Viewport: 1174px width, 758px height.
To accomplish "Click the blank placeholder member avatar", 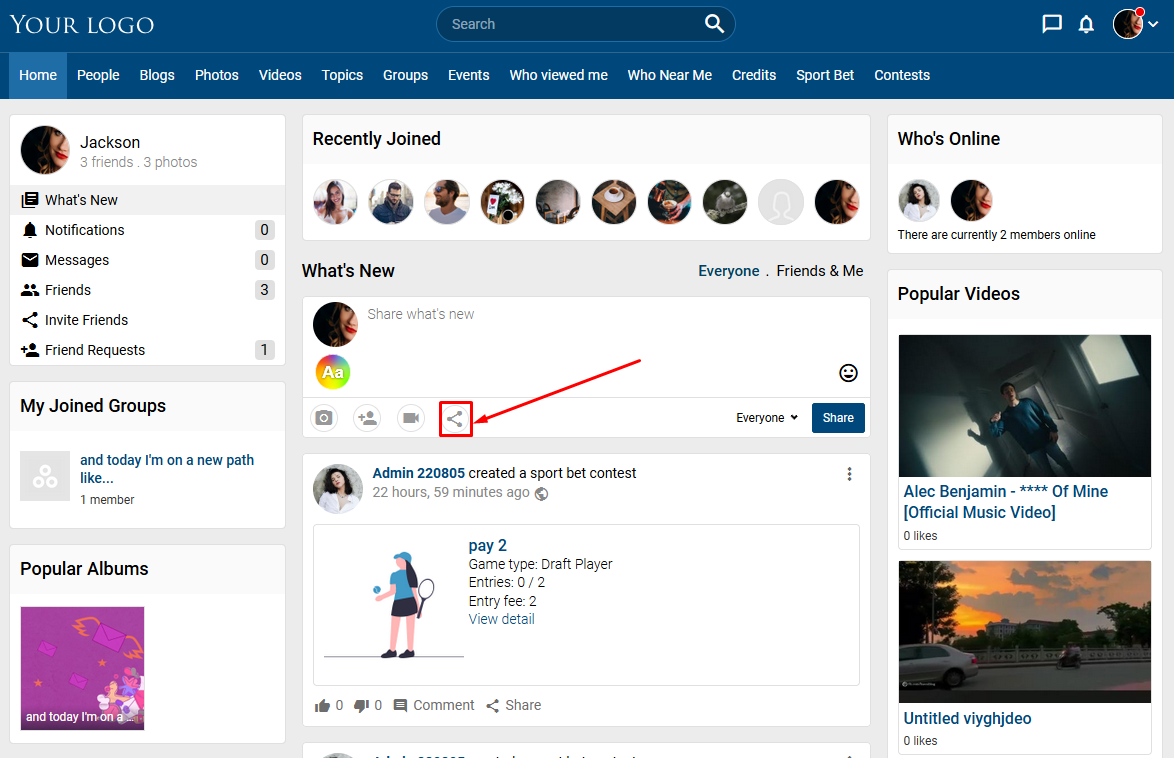I will [781, 202].
